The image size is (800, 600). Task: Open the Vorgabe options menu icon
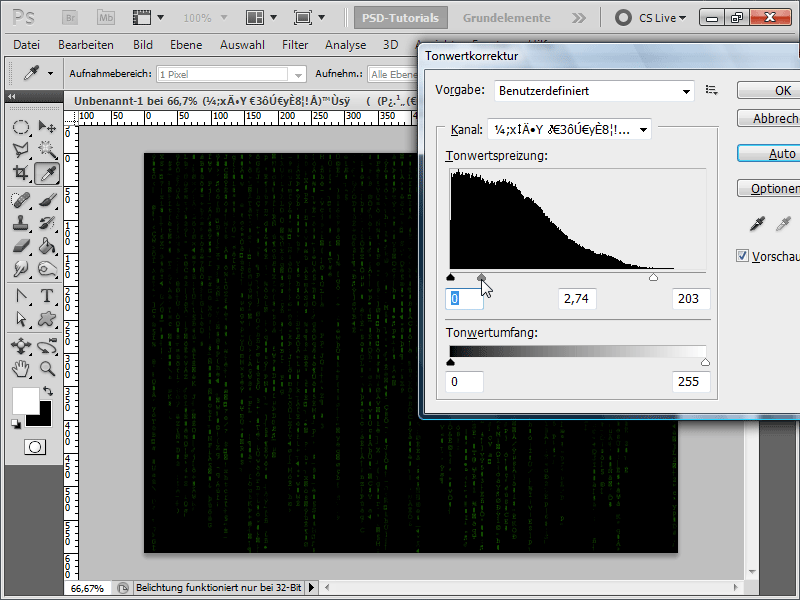[x=712, y=90]
